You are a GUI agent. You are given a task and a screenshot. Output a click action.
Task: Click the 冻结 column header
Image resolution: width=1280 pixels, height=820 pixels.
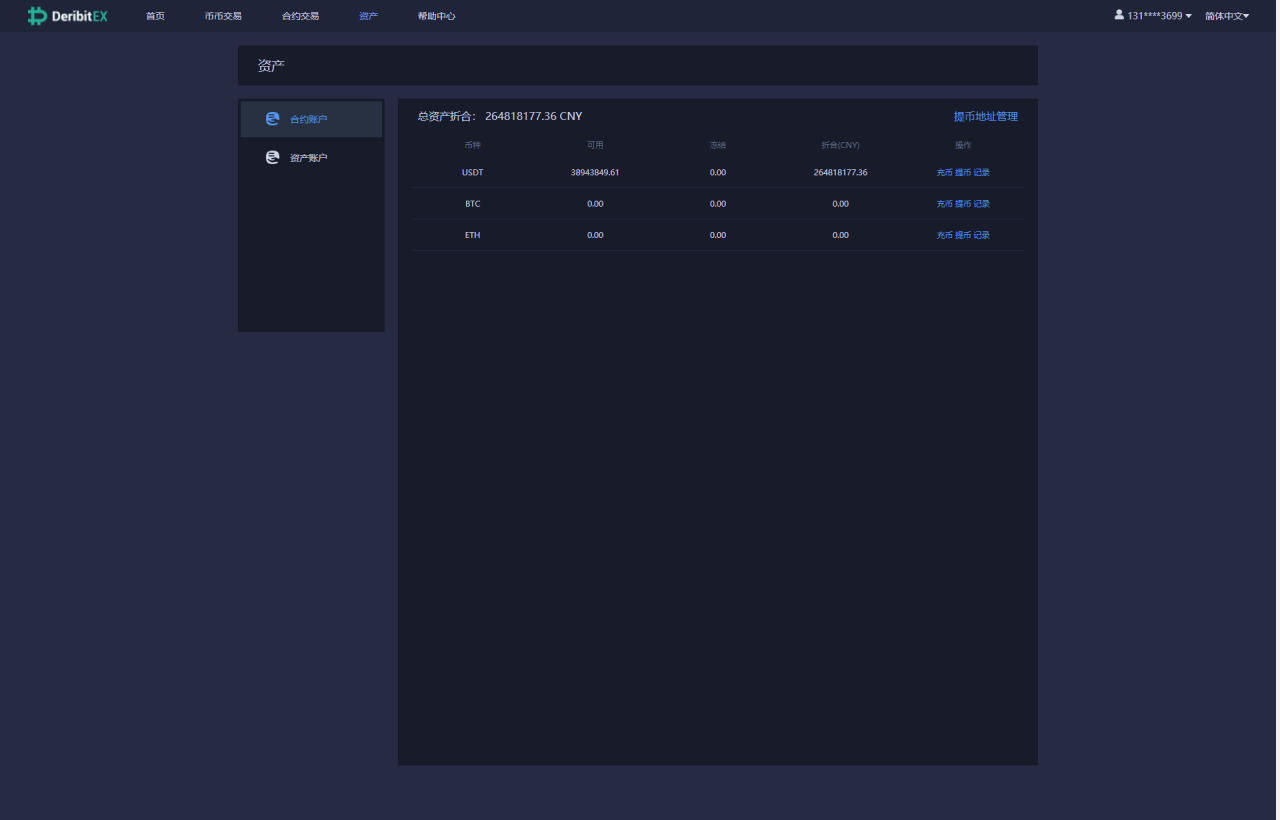[718, 145]
